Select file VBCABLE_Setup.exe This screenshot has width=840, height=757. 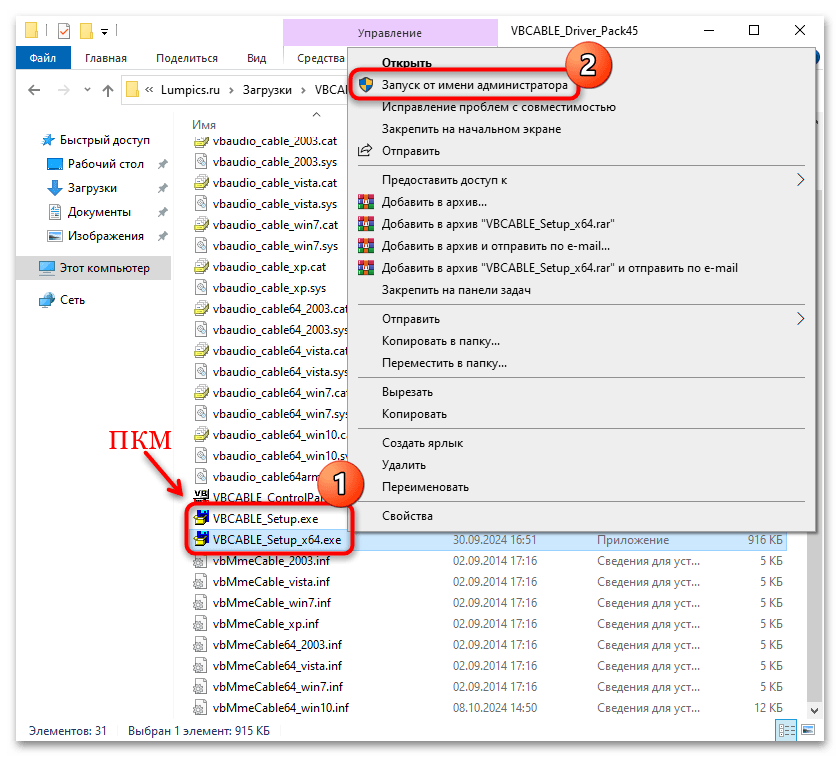click(265, 519)
